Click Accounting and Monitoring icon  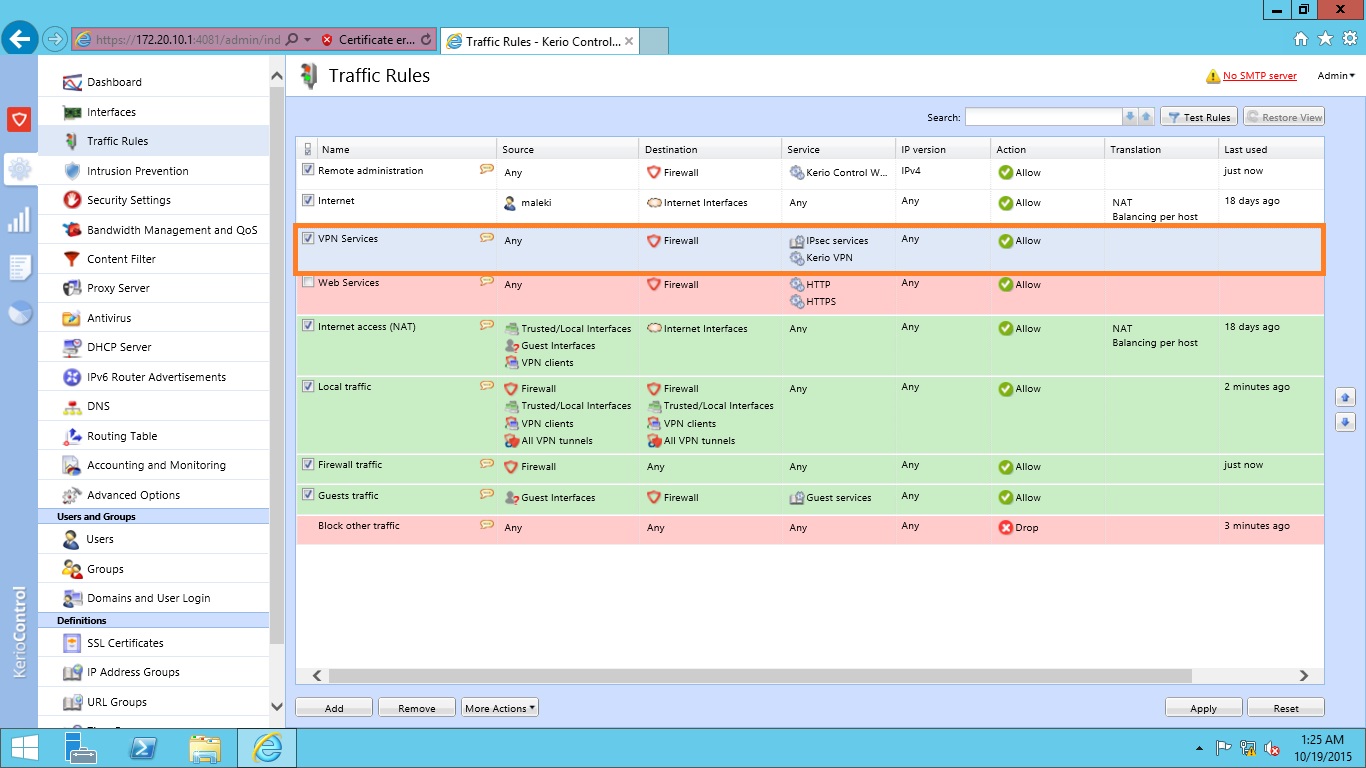point(71,465)
